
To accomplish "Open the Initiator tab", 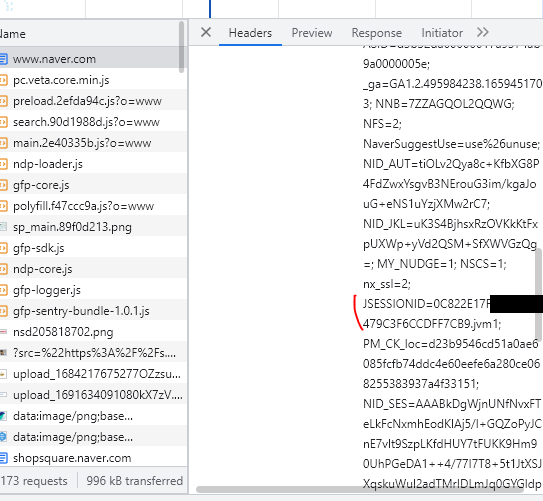I will pos(442,33).
